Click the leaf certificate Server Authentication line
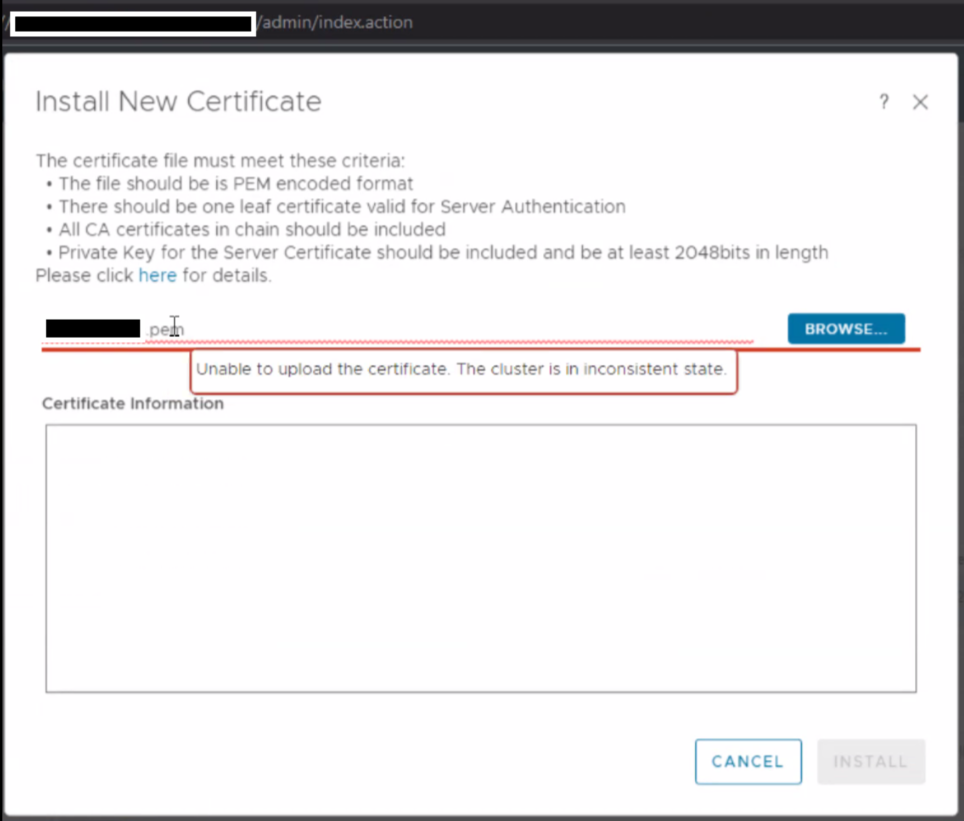964x821 pixels. tap(342, 206)
